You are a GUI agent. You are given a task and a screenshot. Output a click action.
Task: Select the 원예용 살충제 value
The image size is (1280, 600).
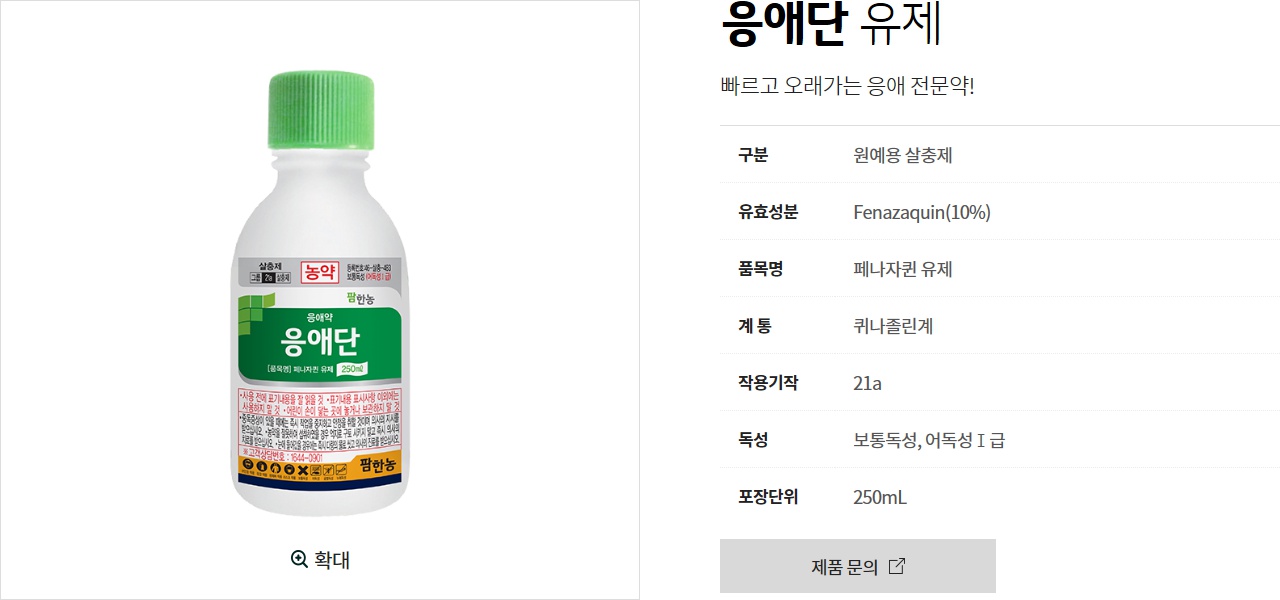[903, 155]
